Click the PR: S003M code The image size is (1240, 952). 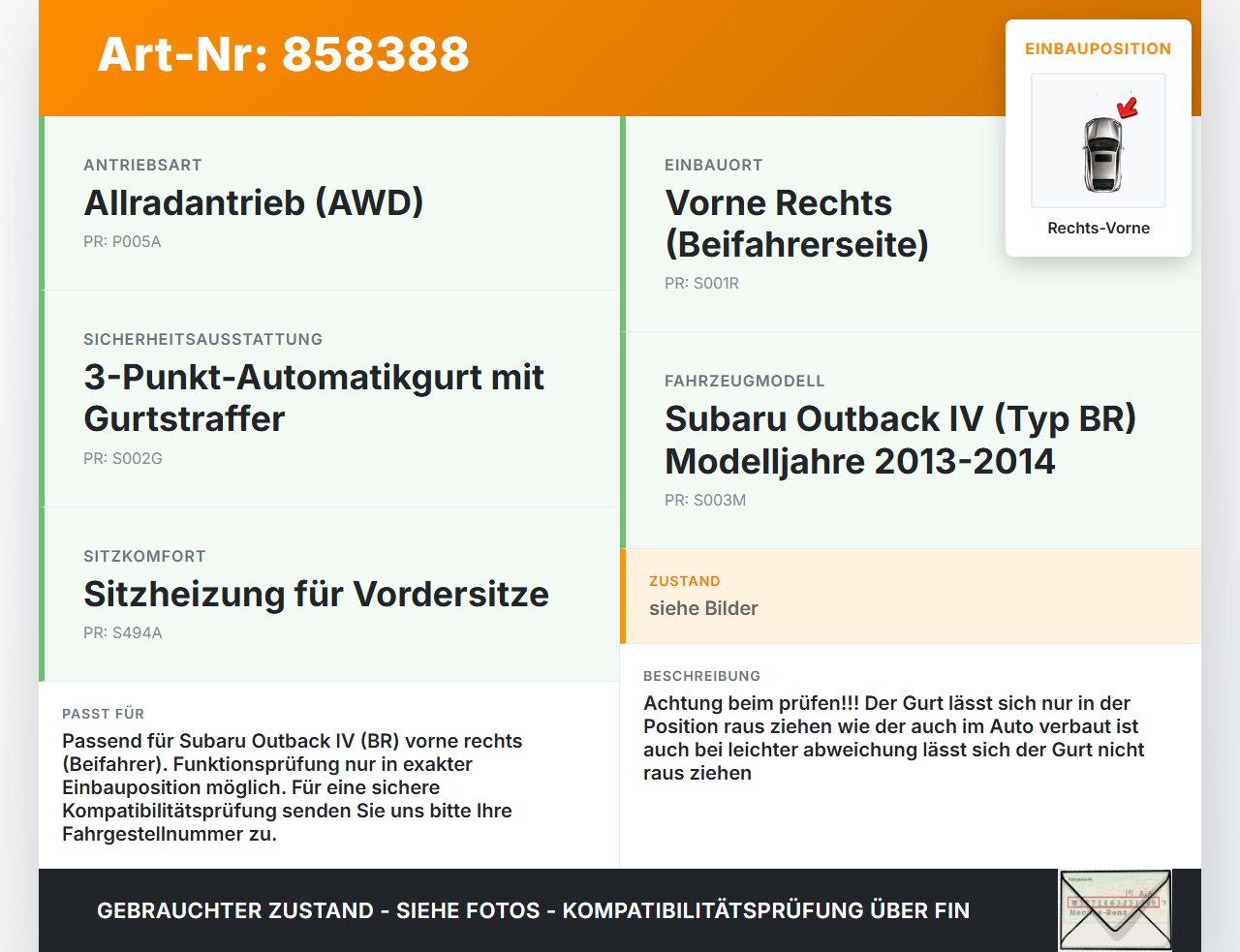pyautogui.click(x=705, y=500)
